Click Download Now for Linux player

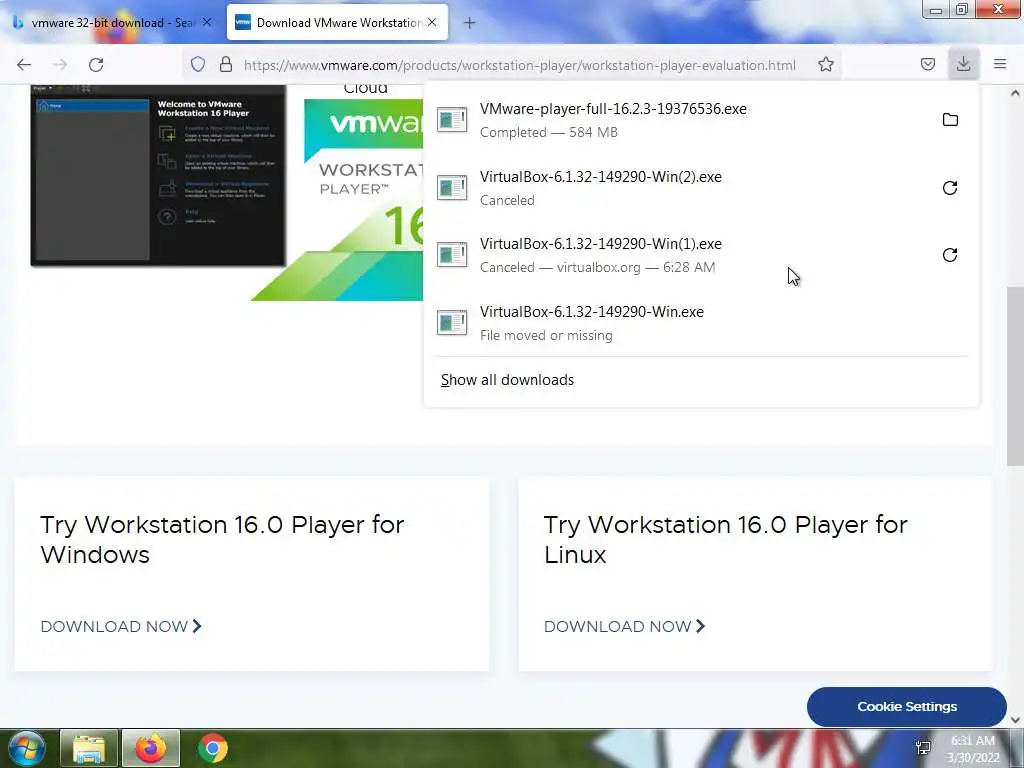625,626
